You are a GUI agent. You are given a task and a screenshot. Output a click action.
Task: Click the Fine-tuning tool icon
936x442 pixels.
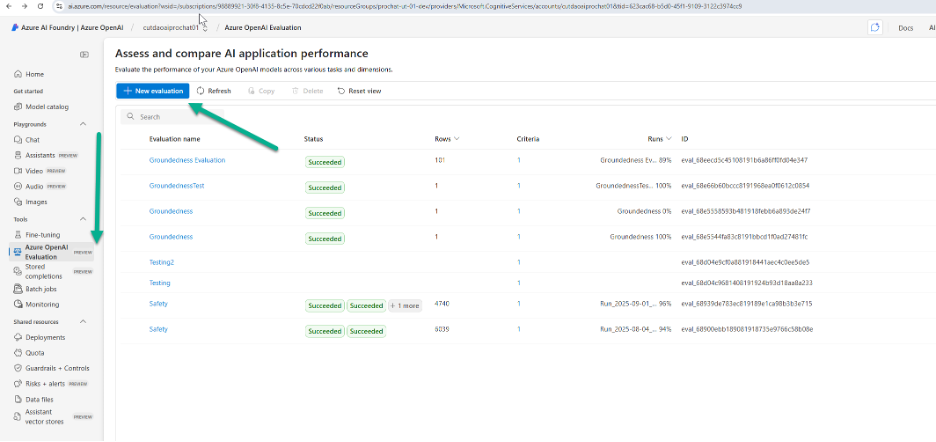17,234
